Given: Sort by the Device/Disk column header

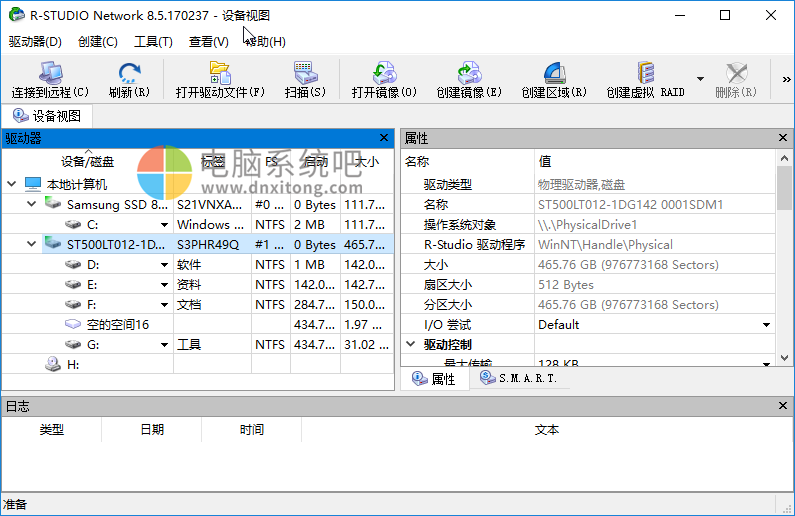Looking at the screenshot, I should coord(88,162).
